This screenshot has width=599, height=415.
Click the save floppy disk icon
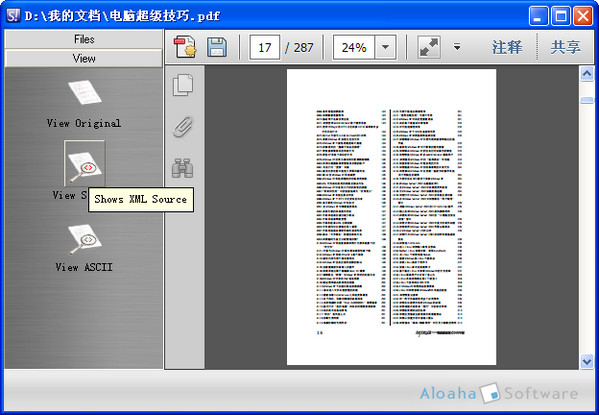click(x=217, y=47)
